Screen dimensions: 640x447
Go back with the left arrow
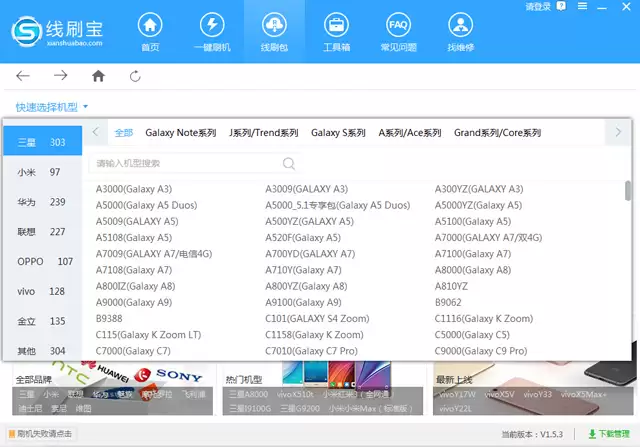point(23,76)
